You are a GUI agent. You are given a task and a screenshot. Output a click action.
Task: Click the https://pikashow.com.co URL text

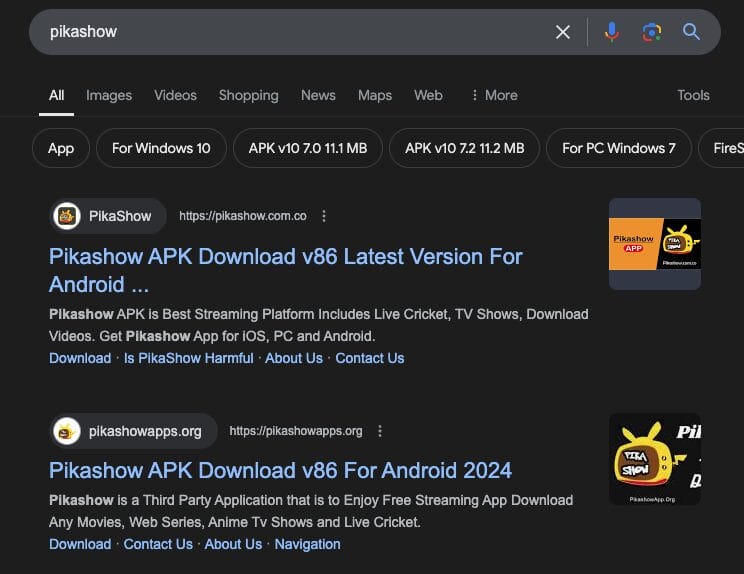242,216
